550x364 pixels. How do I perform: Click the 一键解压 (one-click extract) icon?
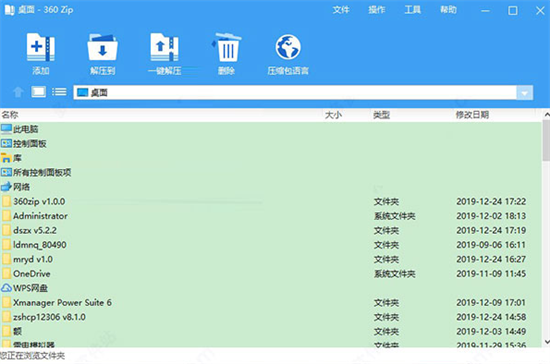coord(164,47)
